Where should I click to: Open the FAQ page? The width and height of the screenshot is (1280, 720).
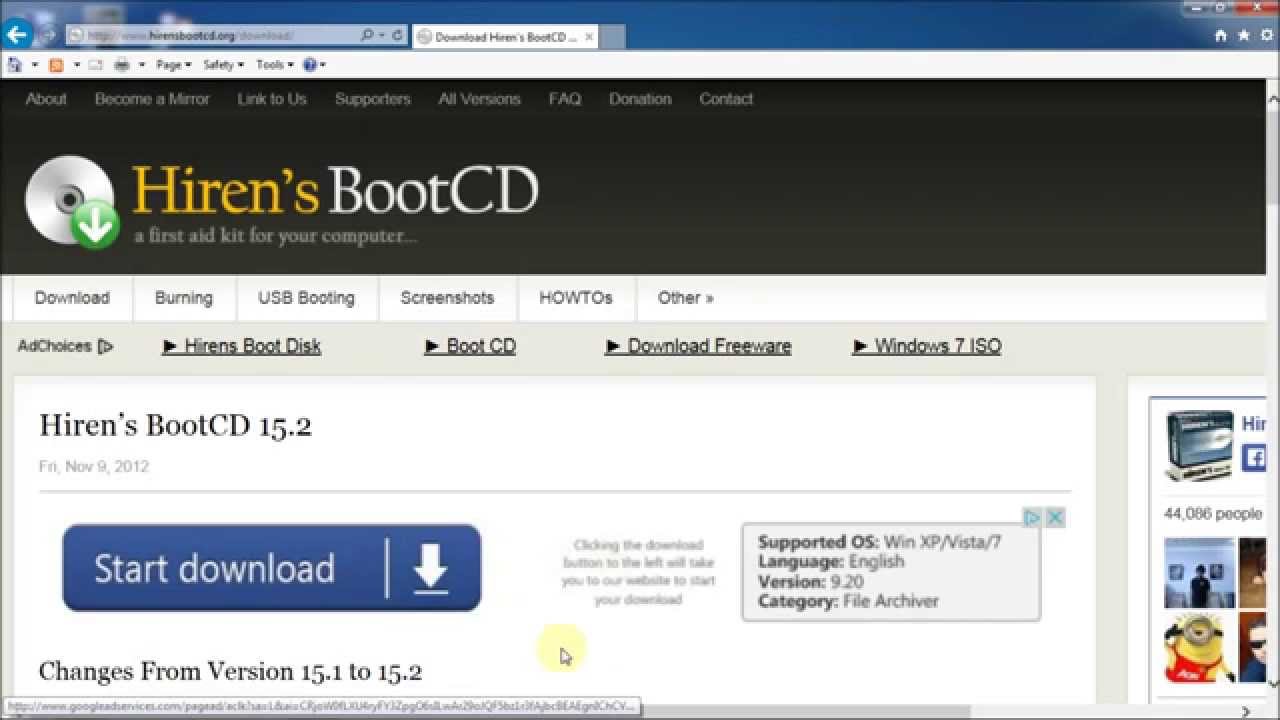point(565,99)
